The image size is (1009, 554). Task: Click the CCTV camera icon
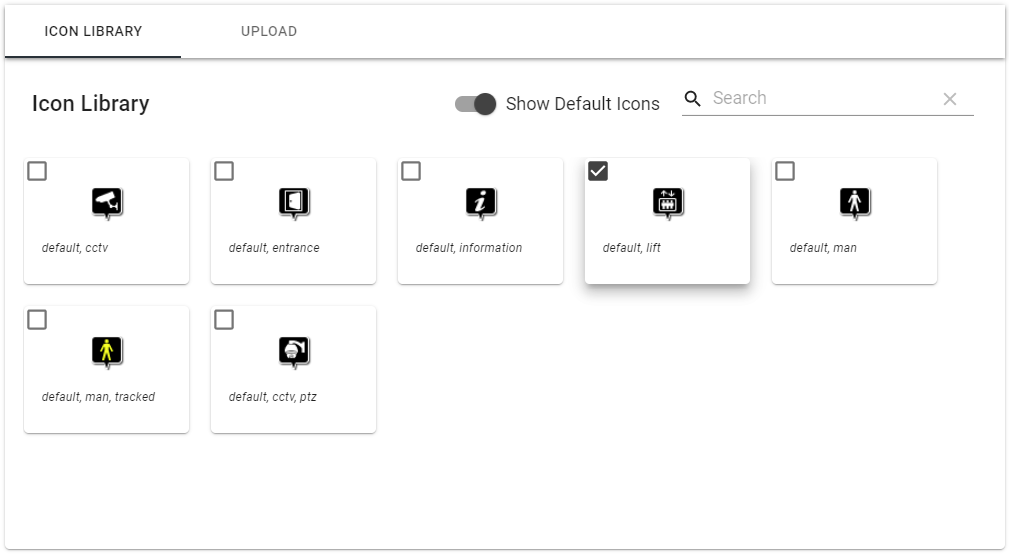[107, 203]
